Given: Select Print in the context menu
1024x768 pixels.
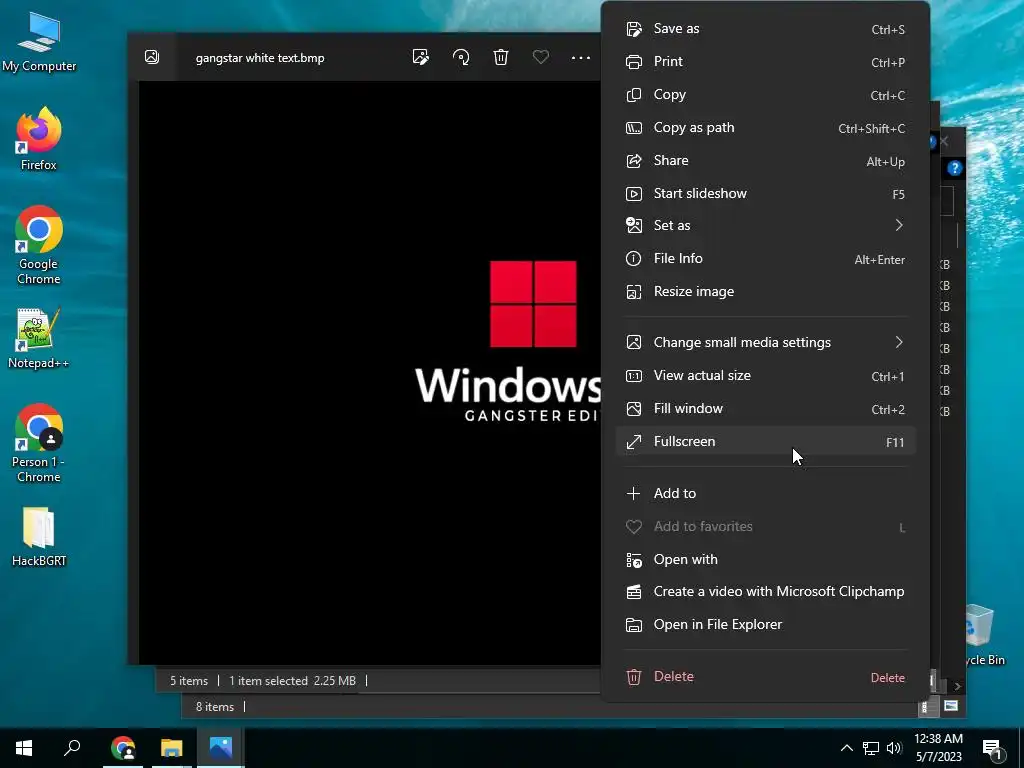Looking at the screenshot, I should (765, 61).
